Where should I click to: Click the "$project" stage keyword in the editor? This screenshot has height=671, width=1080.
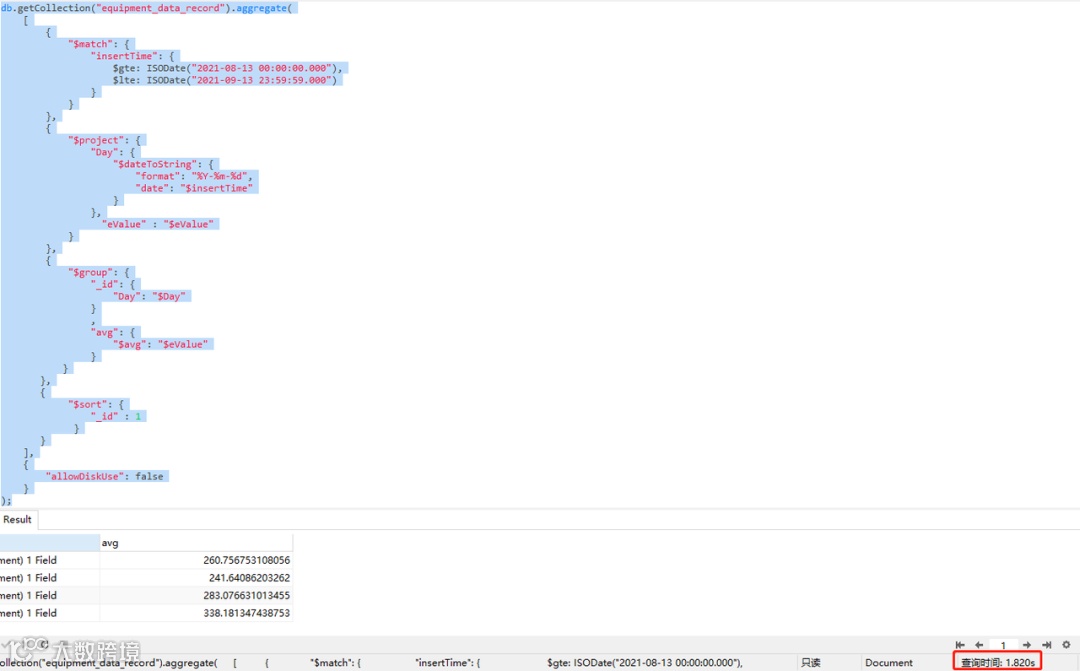(96, 140)
